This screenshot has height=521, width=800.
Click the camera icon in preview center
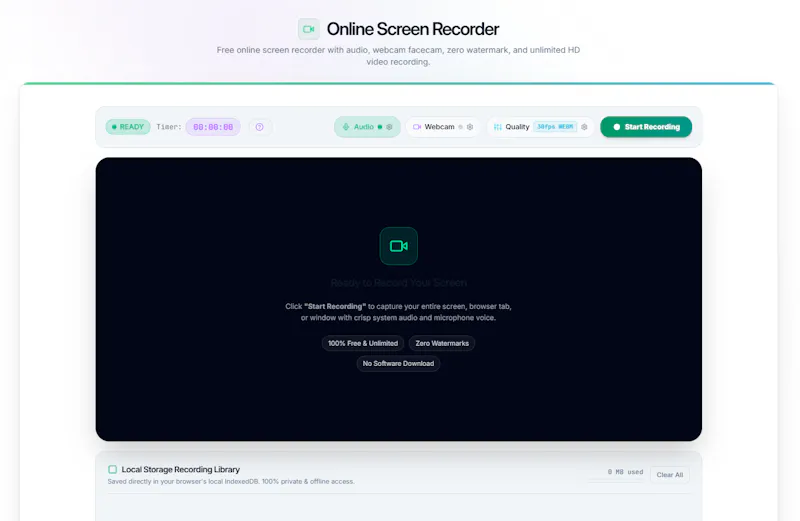tap(398, 246)
